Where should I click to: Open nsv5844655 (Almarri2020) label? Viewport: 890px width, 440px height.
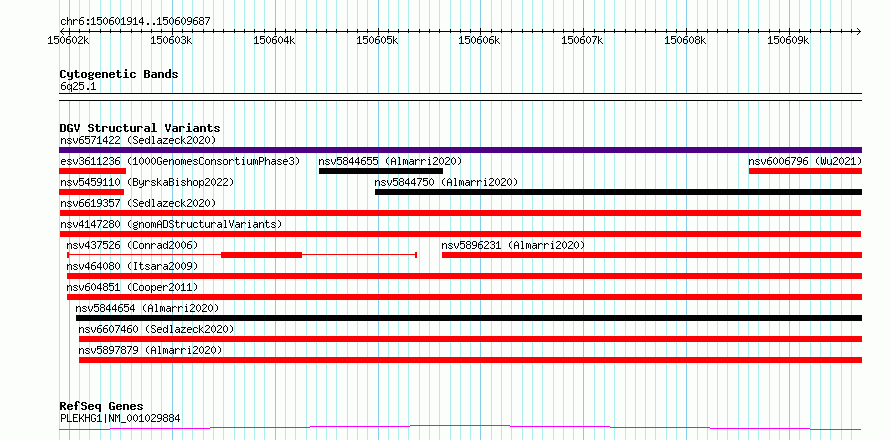pyautogui.click(x=390, y=161)
